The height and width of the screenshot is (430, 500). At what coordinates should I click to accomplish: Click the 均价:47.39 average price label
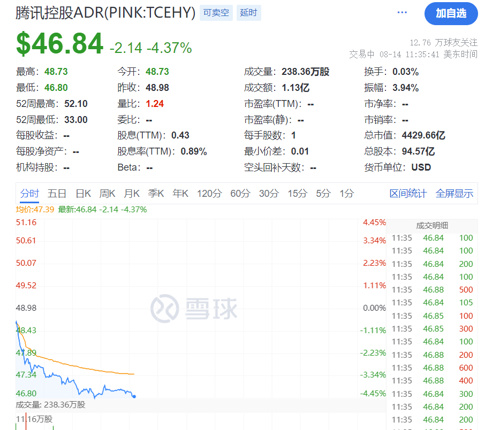pos(35,210)
